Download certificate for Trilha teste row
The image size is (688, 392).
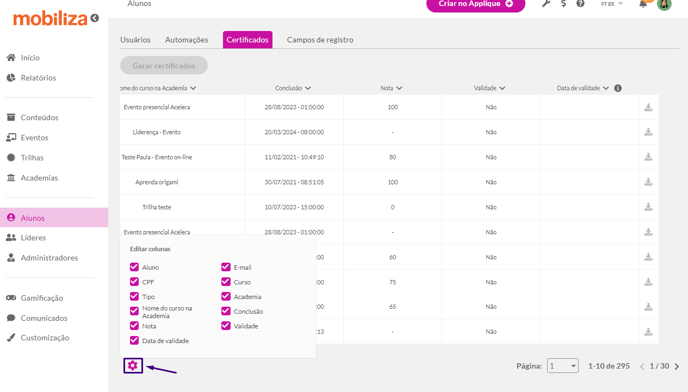(648, 207)
